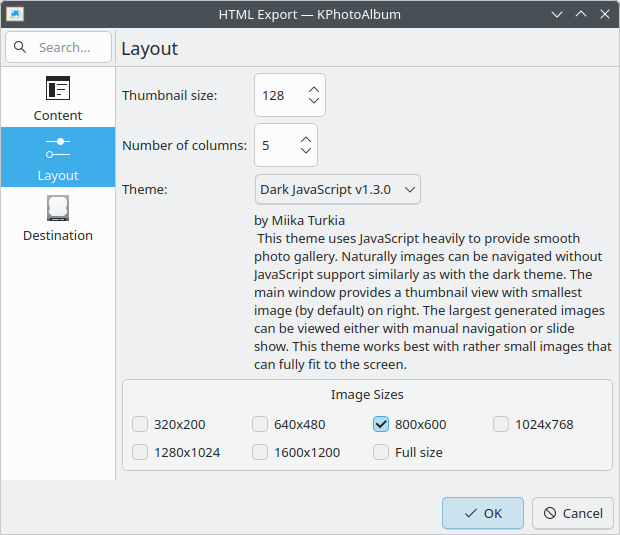
Task: Open the Content page icon
Action: pos(58,89)
